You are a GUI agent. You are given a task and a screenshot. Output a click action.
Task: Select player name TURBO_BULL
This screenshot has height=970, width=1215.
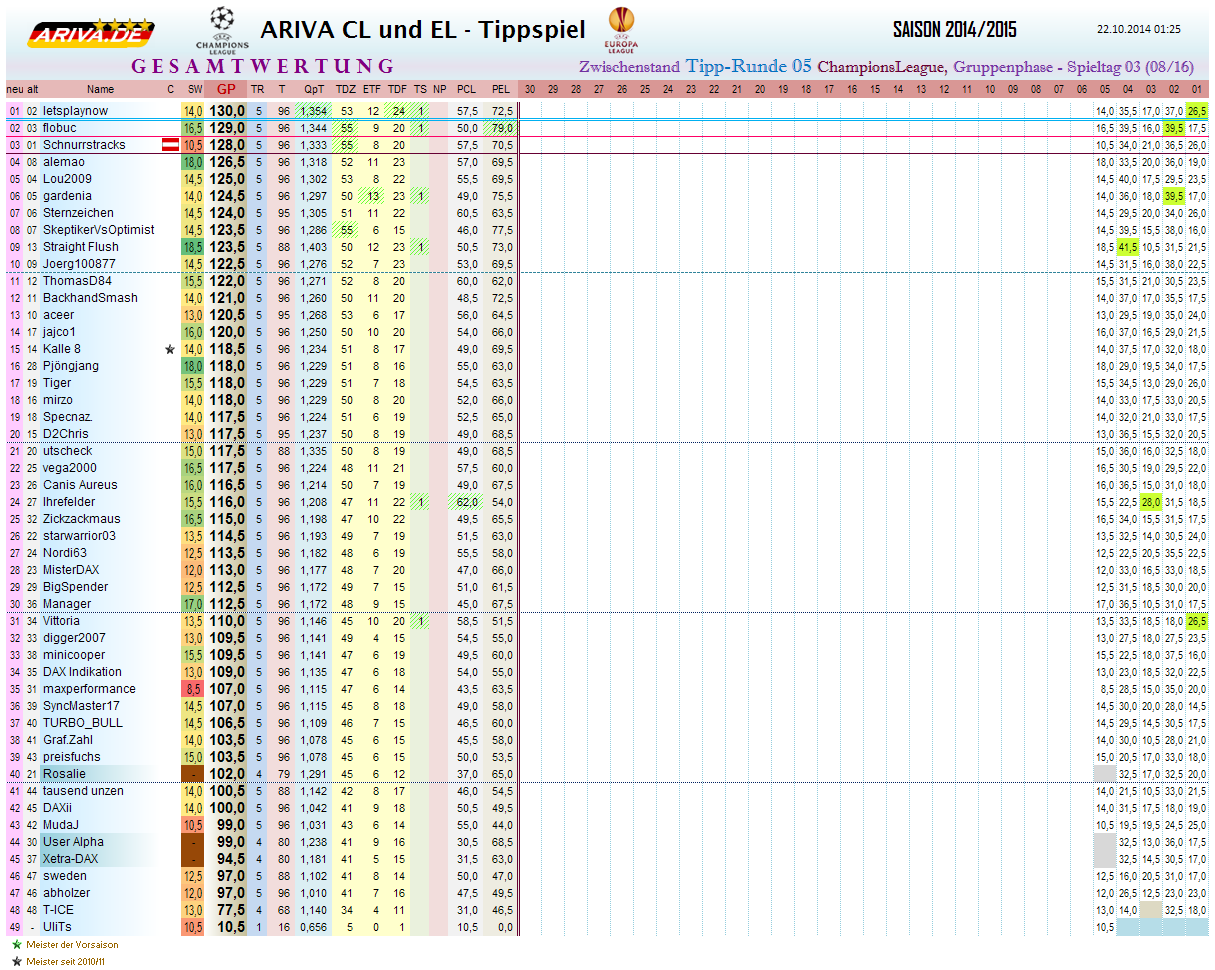(83, 723)
